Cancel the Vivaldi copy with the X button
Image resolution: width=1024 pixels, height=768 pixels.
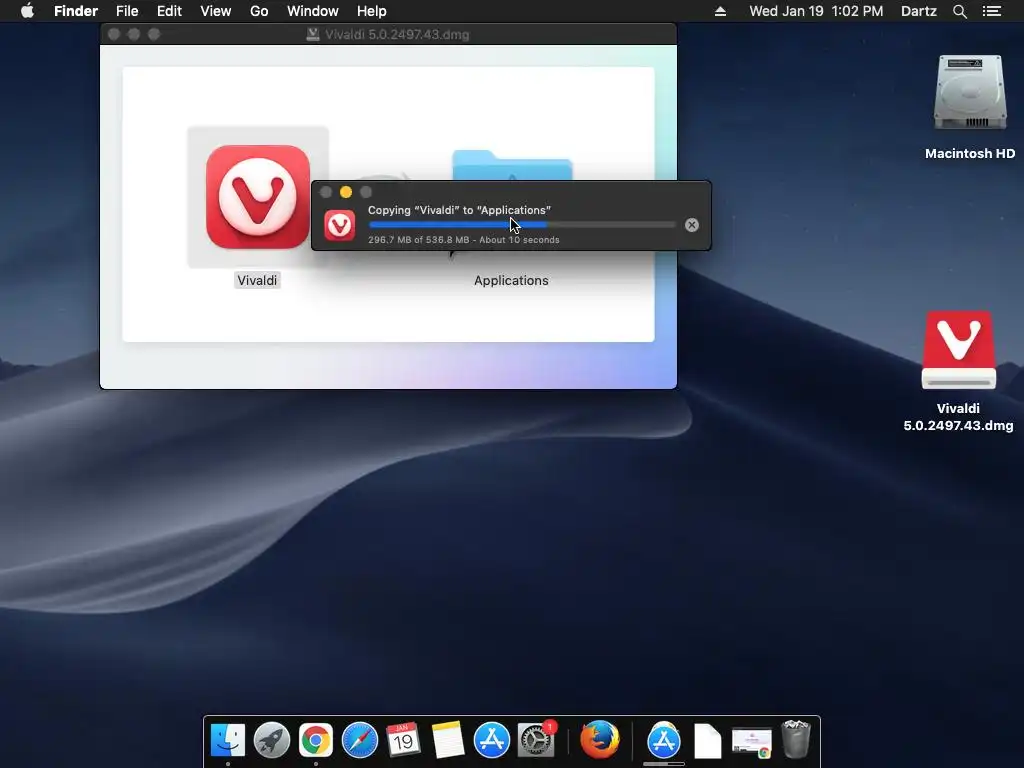pyautogui.click(x=692, y=225)
